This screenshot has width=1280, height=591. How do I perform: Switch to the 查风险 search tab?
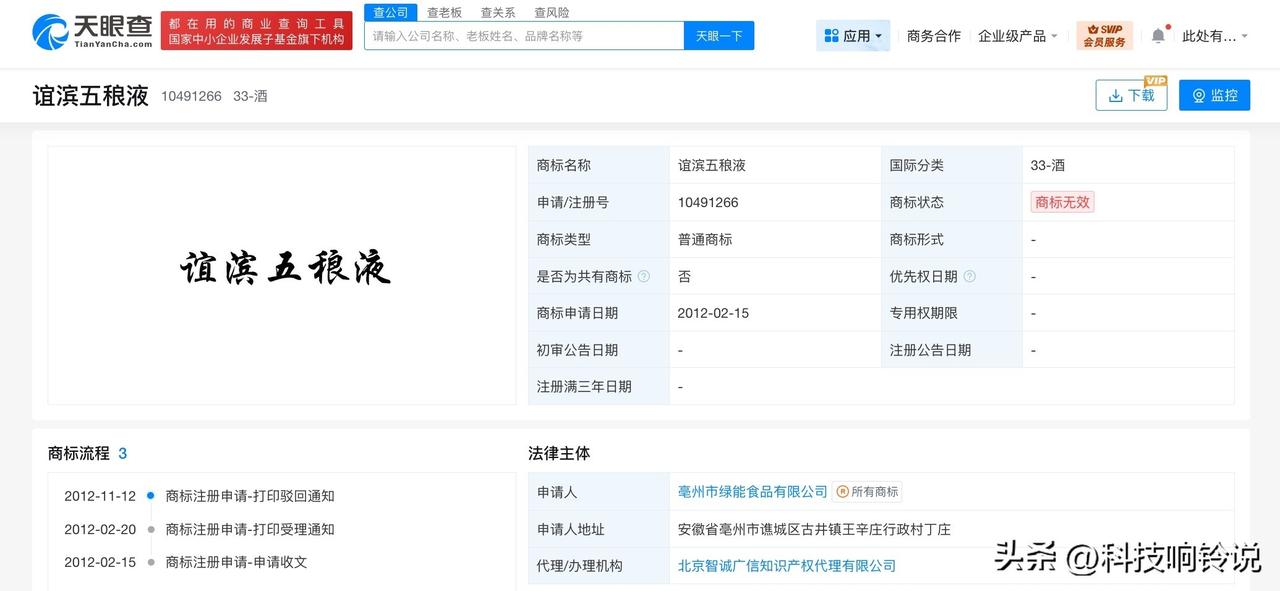pyautogui.click(x=552, y=12)
